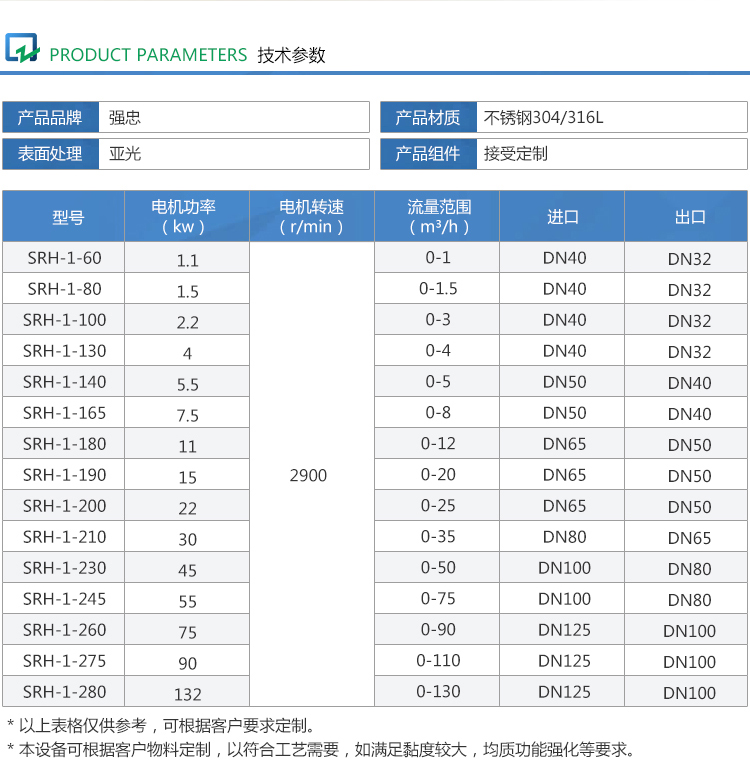Screen dimensions: 750x769
Task: Select model cell SRH-1-60
Action: [64, 257]
